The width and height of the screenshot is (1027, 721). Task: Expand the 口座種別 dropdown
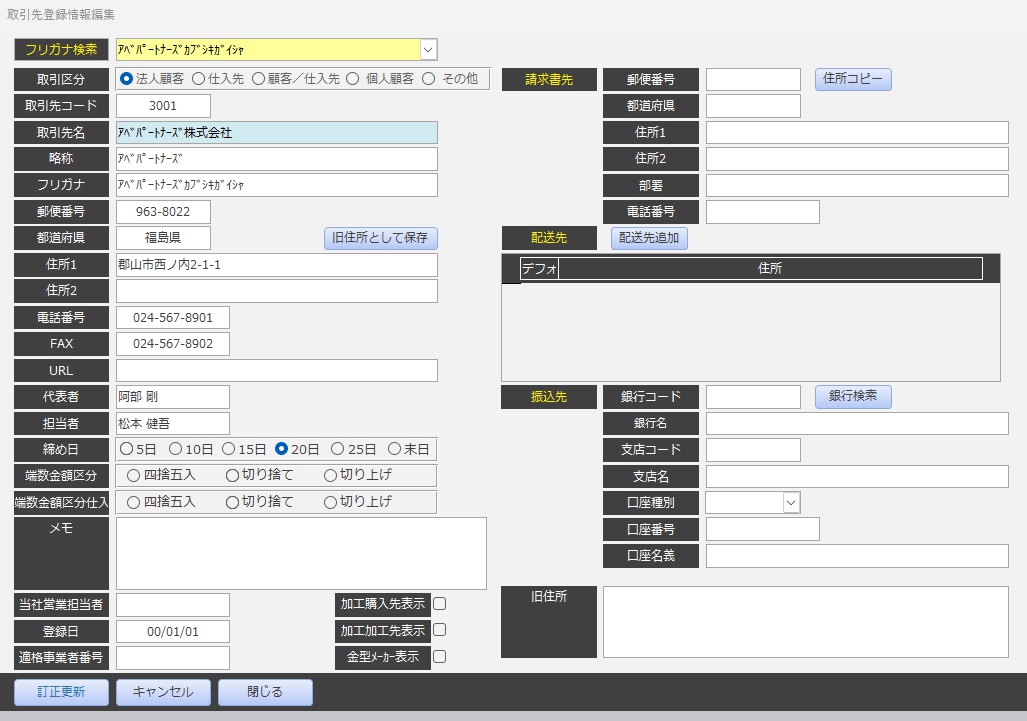790,502
